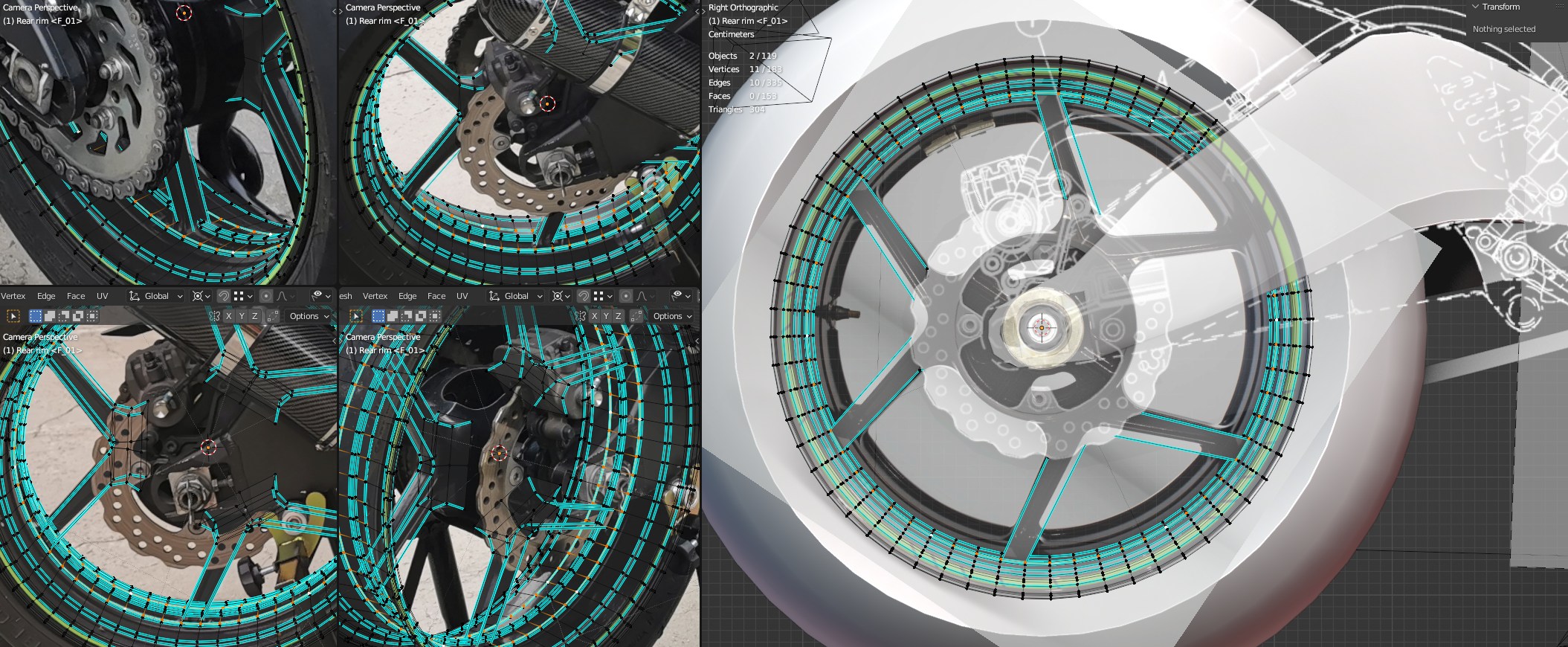Image resolution: width=1568 pixels, height=647 pixels.
Task: Toggle proportional editing in middle viewport header
Action: point(626,296)
